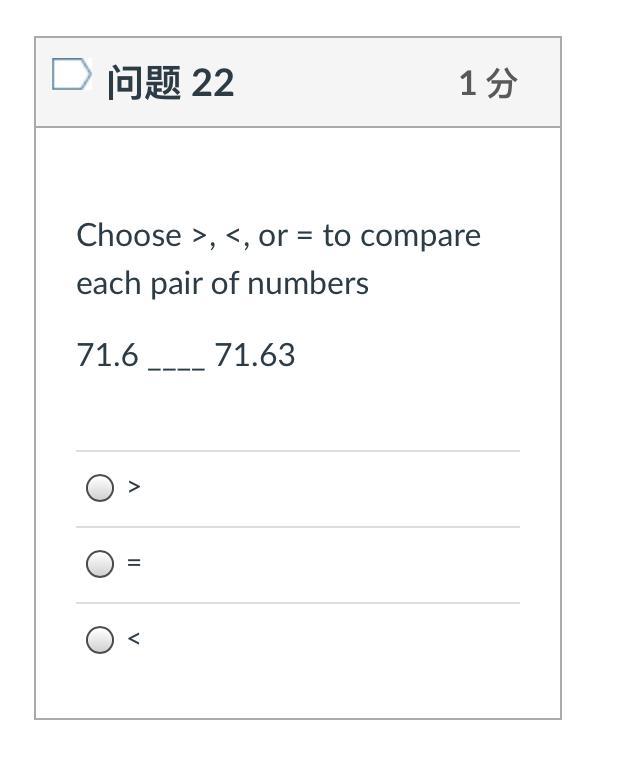The image size is (618, 773).
Task: Click the 问题 22 question title
Action: (170, 82)
